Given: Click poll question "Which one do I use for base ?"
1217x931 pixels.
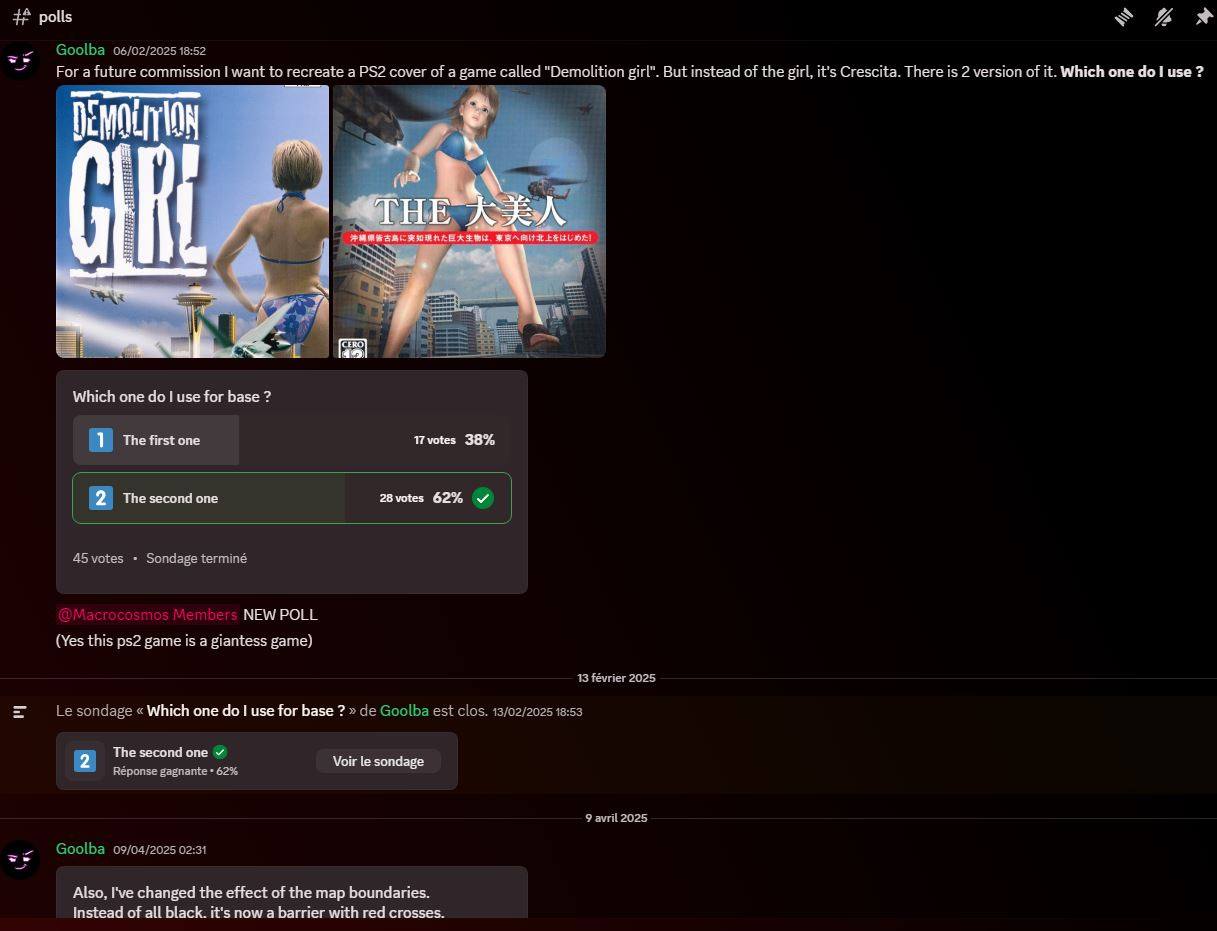Looking at the screenshot, I should pyautogui.click(x=172, y=396).
